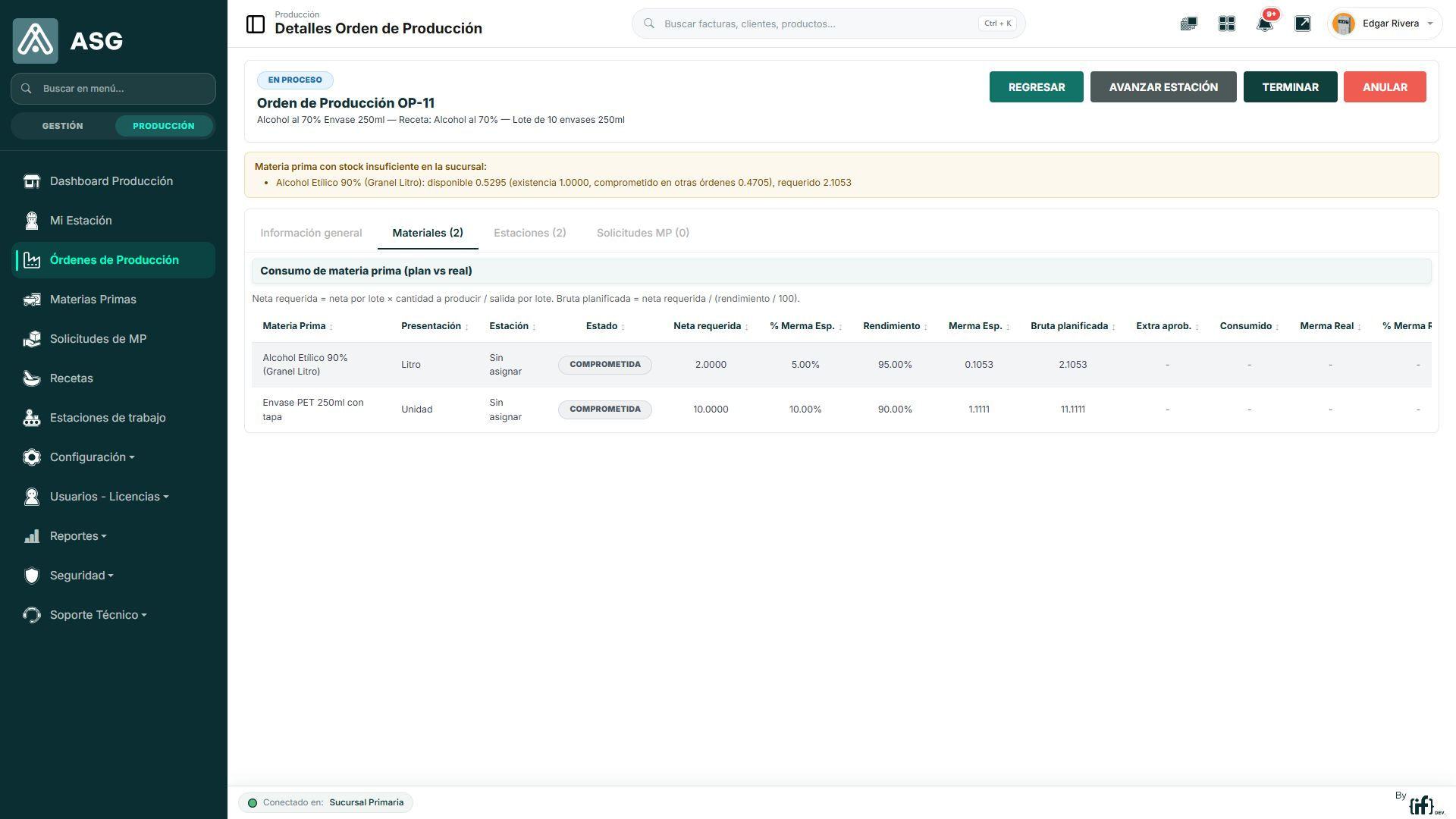Open the Información general tab

(311, 233)
